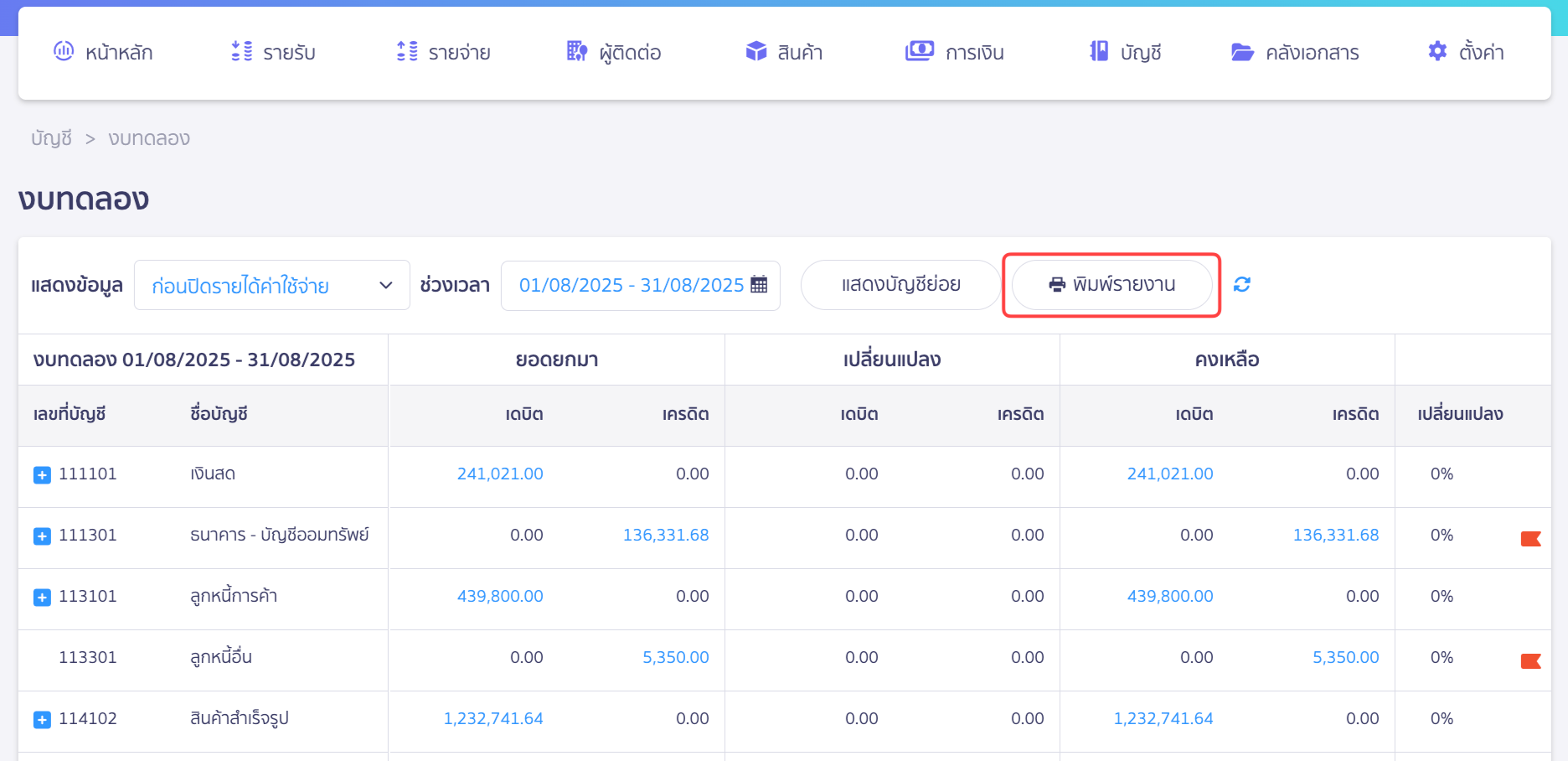Image resolution: width=1568 pixels, height=761 pixels.
Task: Click the calendar icon in date range
Action: tap(759, 284)
